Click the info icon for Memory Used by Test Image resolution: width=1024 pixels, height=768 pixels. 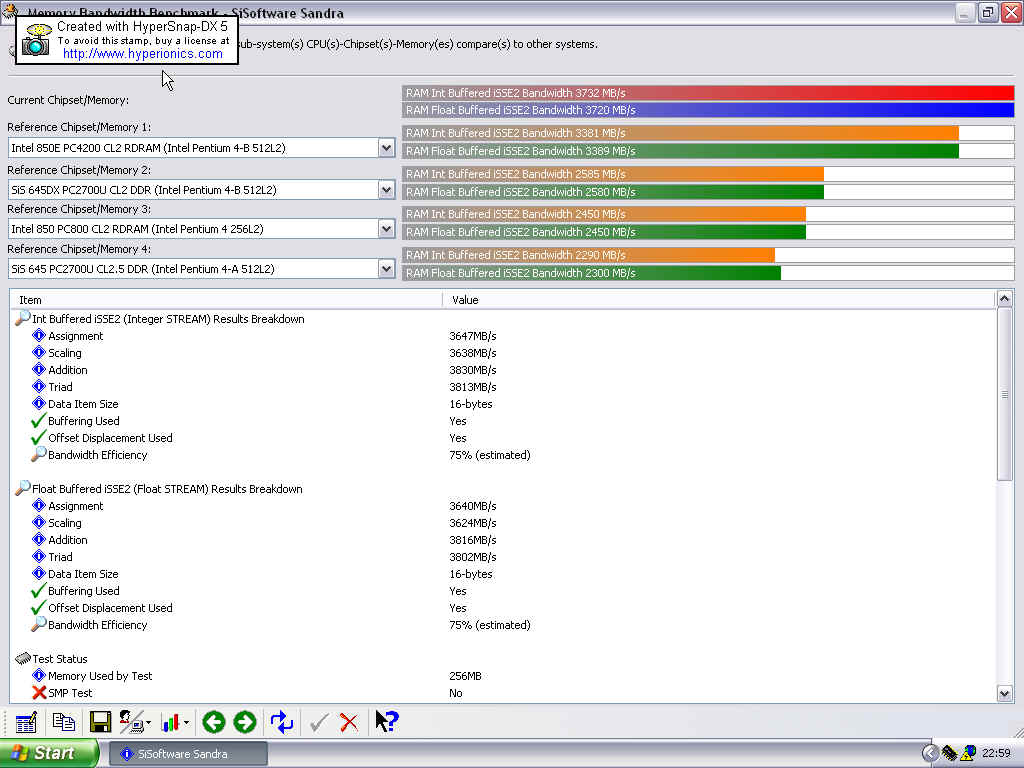pos(39,675)
